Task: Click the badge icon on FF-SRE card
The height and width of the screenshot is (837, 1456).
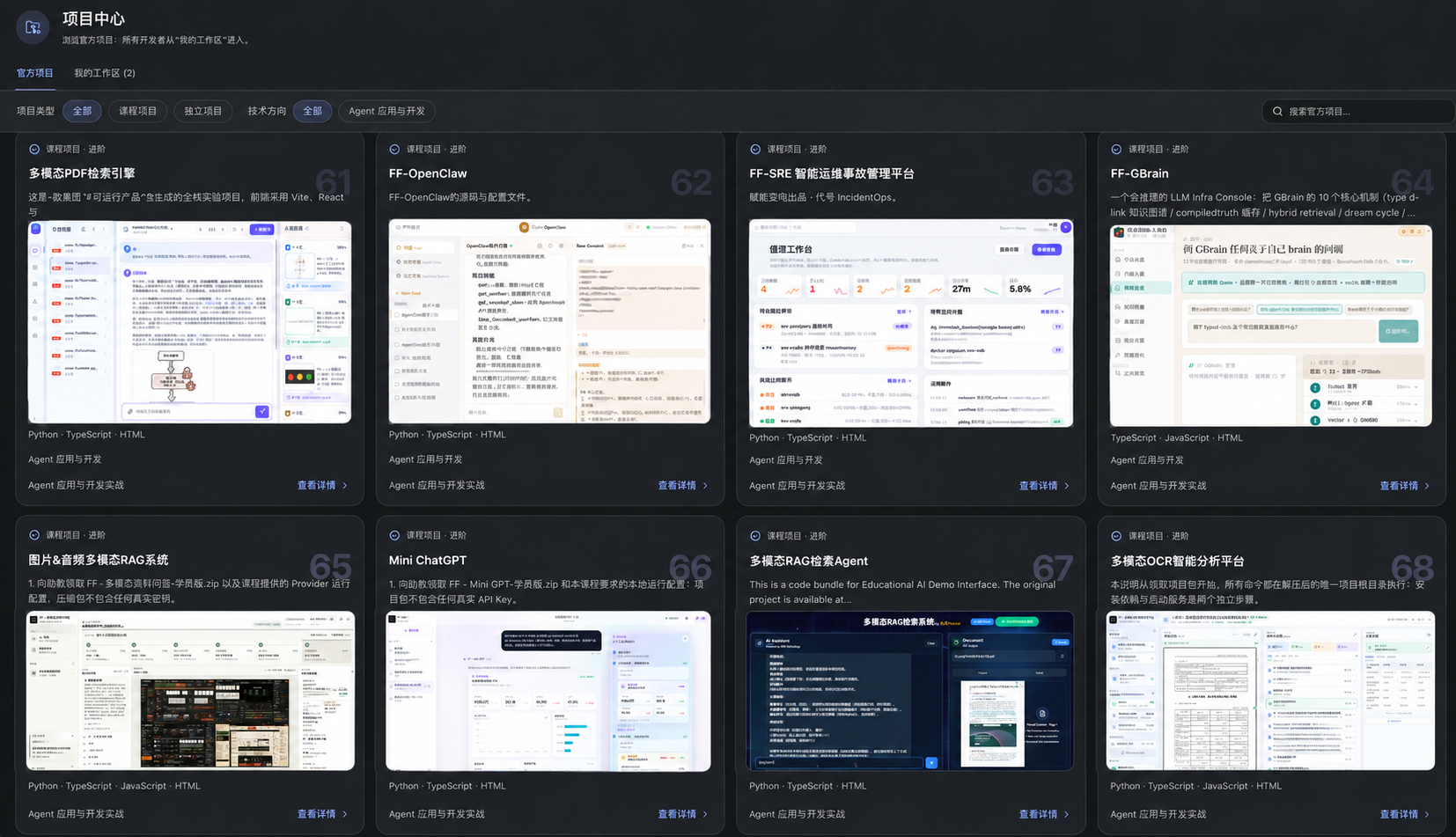Action: coord(755,150)
